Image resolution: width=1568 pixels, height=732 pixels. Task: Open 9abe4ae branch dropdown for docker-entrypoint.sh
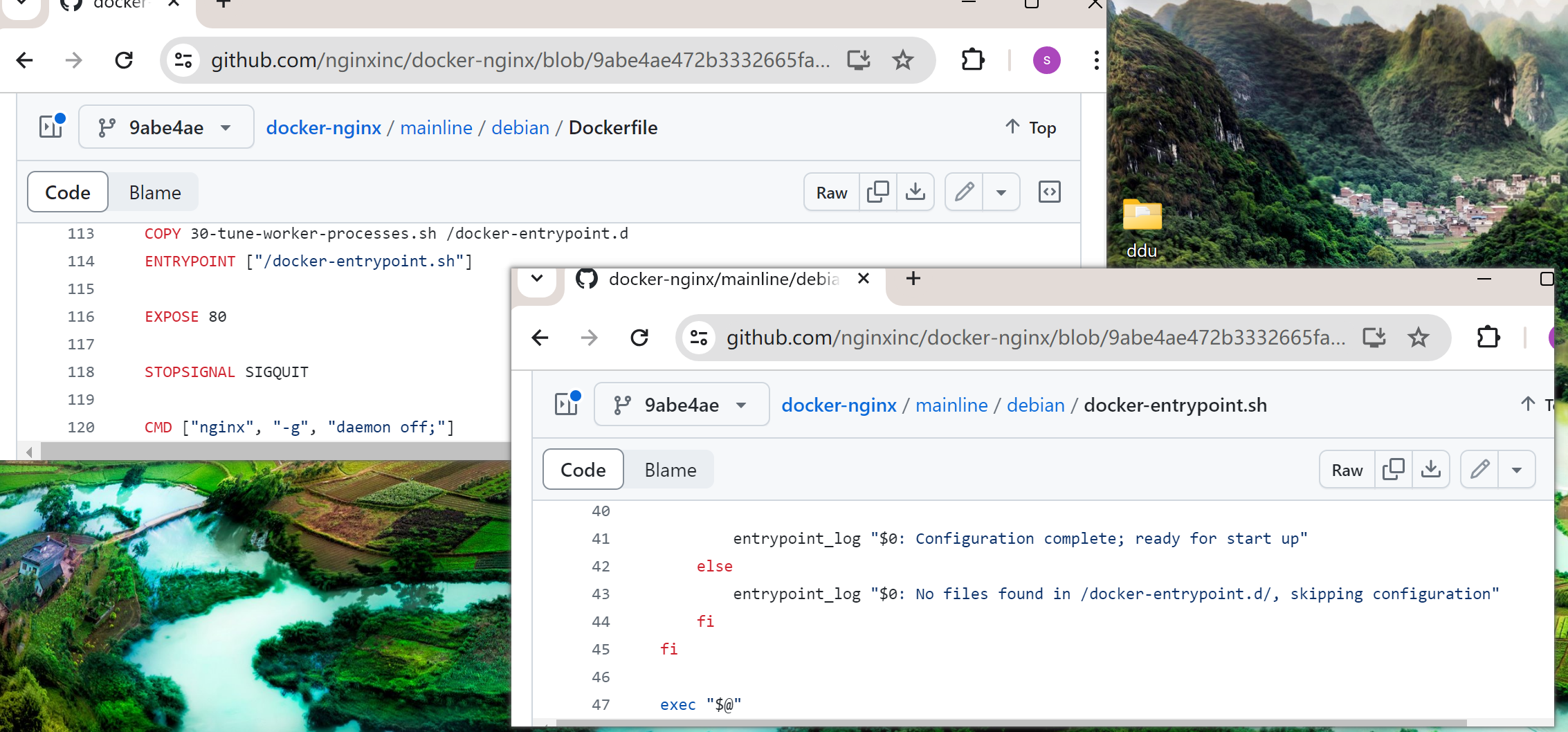click(682, 405)
